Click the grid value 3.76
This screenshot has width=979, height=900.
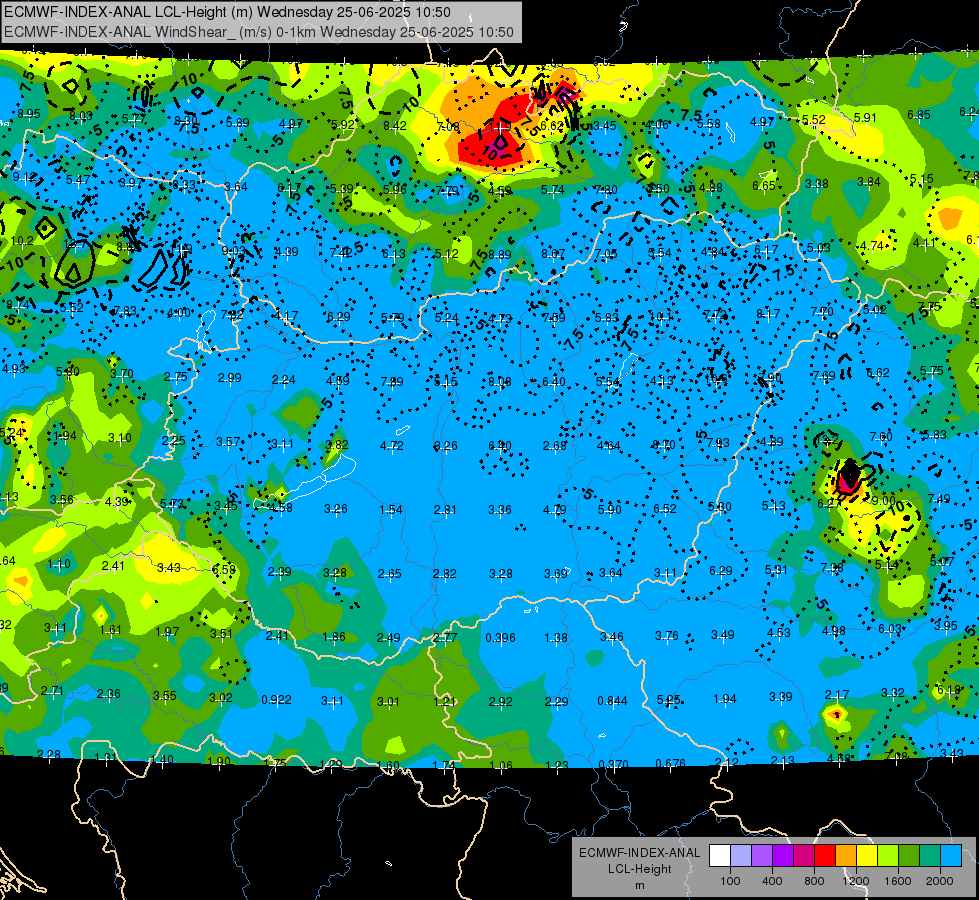click(x=666, y=635)
